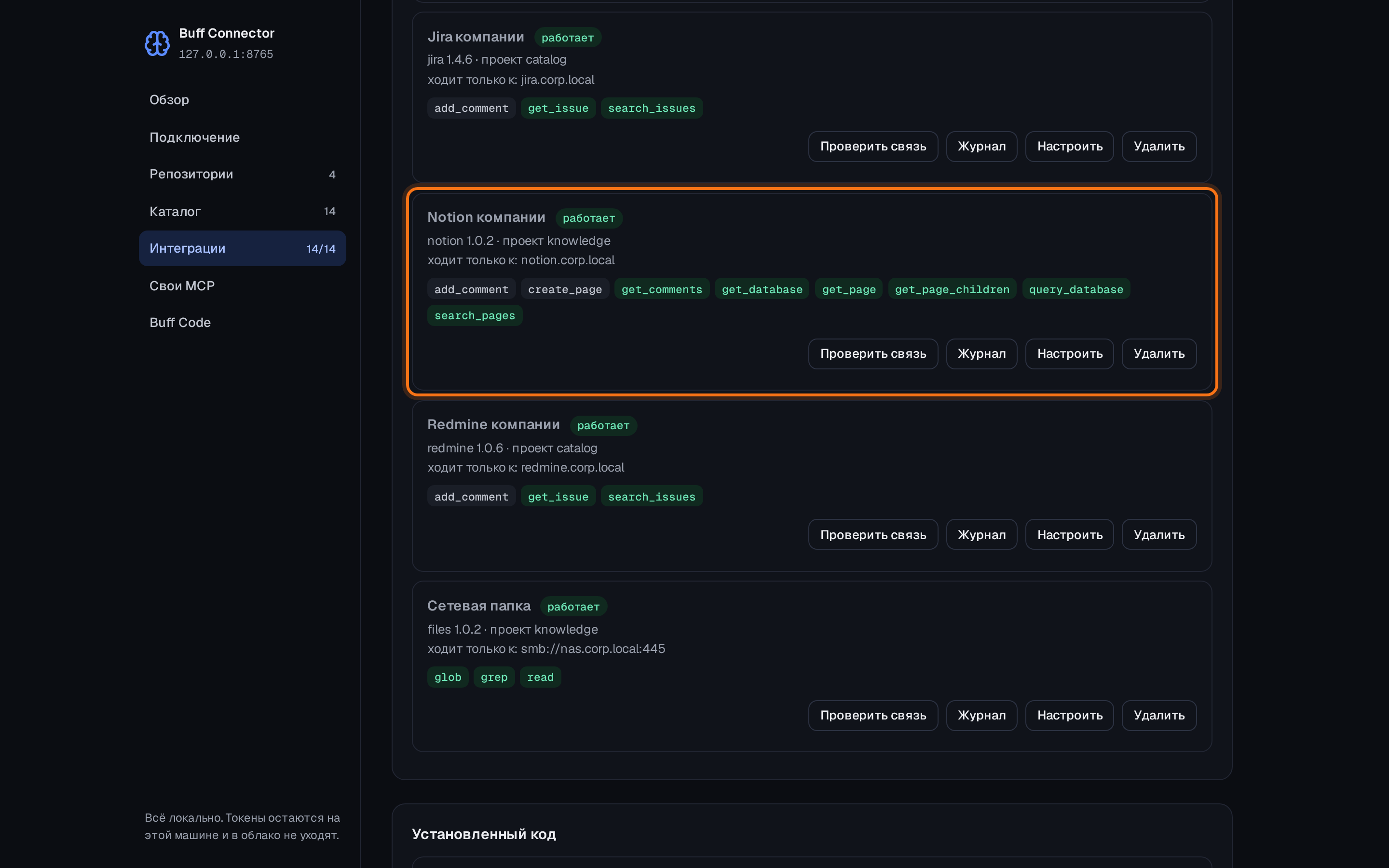The width and height of the screenshot is (1389, 868).
Task: Click Проверить связь for Notion компании
Action: tap(873, 353)
